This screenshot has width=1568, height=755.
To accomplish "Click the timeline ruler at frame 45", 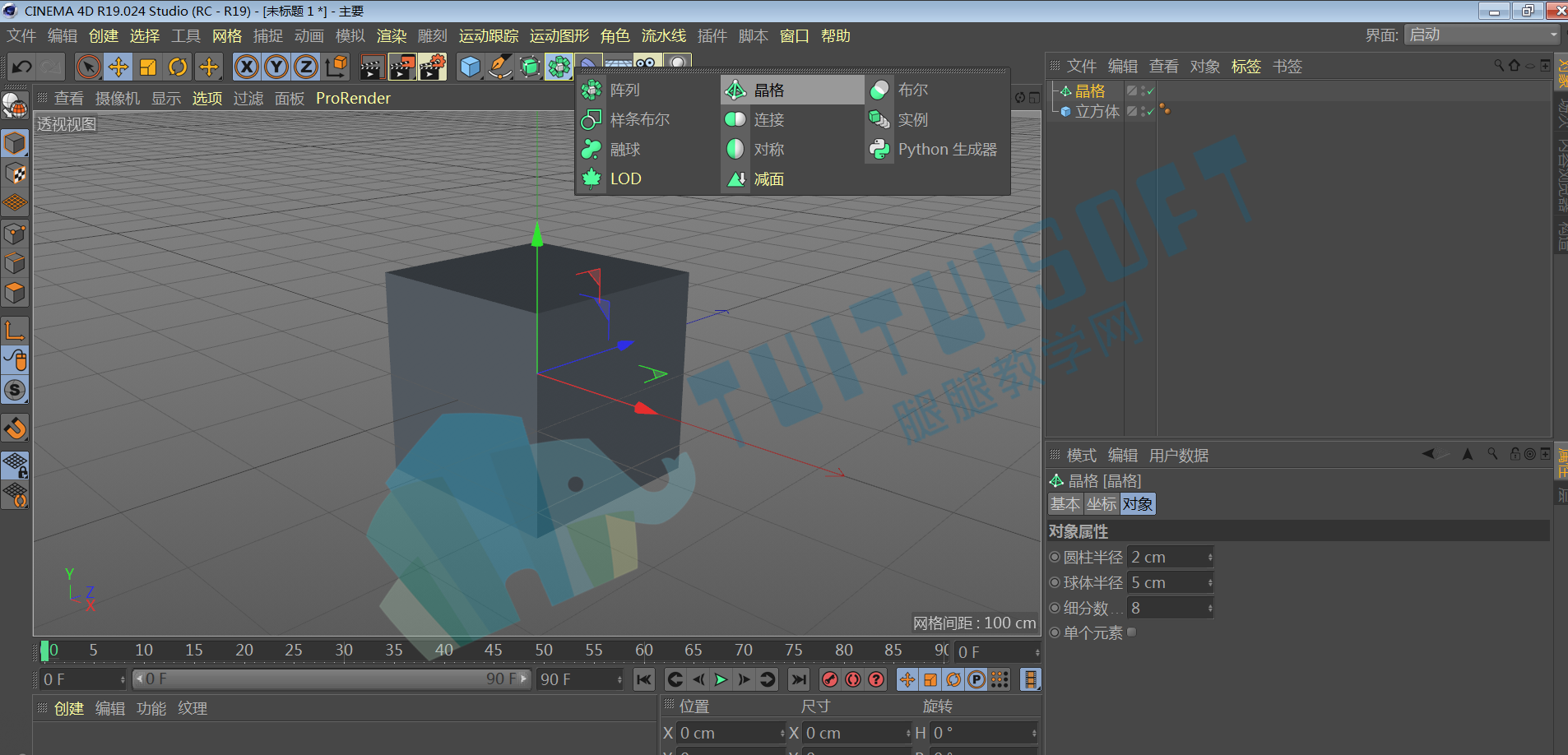I will tap(494, 651).
